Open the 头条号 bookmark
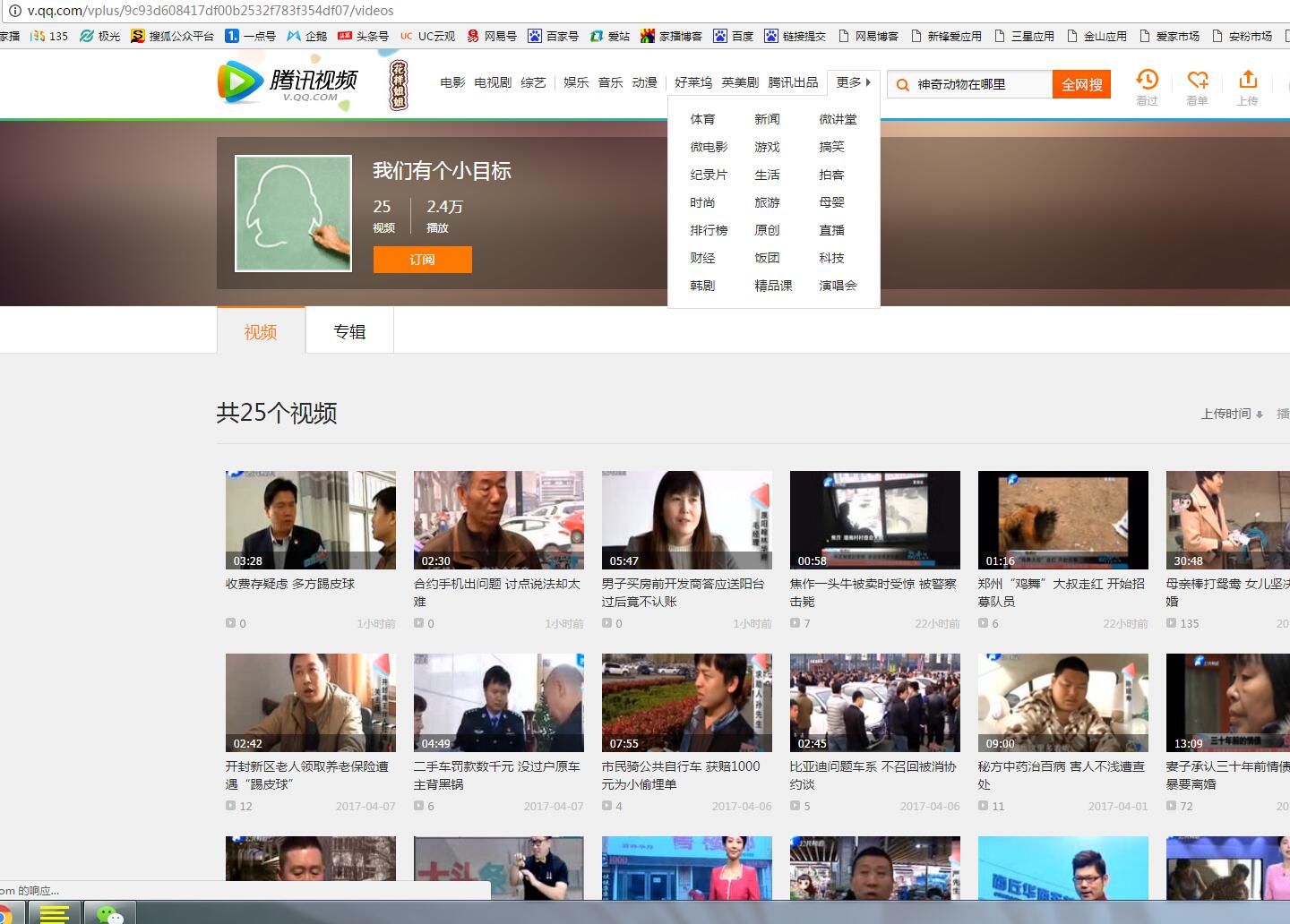This screenshot has width=1290, height=924. (363, 36)
